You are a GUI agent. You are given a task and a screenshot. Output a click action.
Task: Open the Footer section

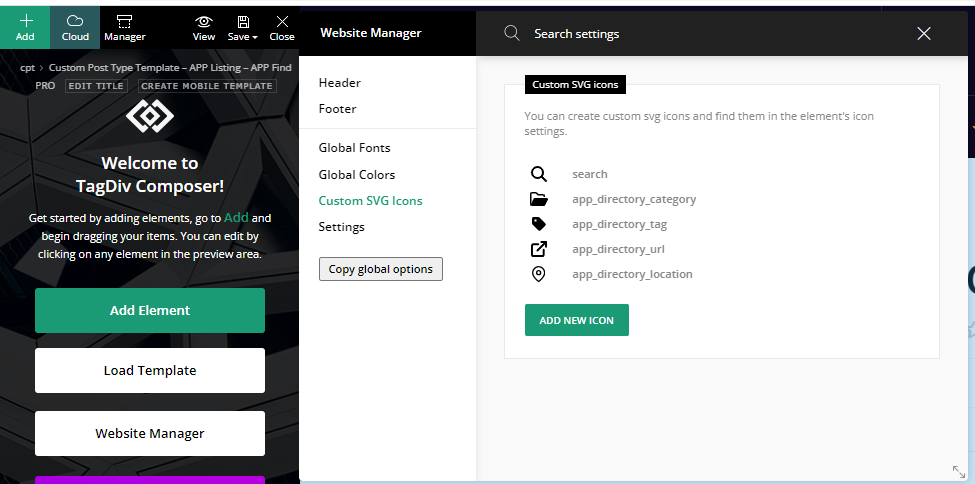pyautogui.click(x=337, y=109)
